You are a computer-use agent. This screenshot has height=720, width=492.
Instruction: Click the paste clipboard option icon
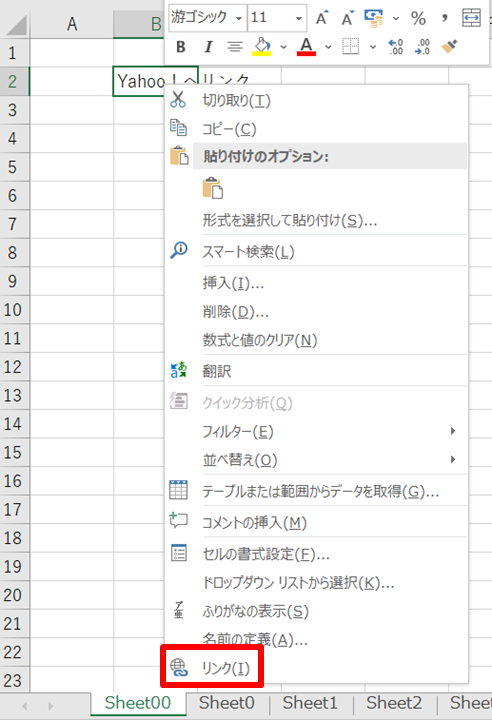point(213,188)
